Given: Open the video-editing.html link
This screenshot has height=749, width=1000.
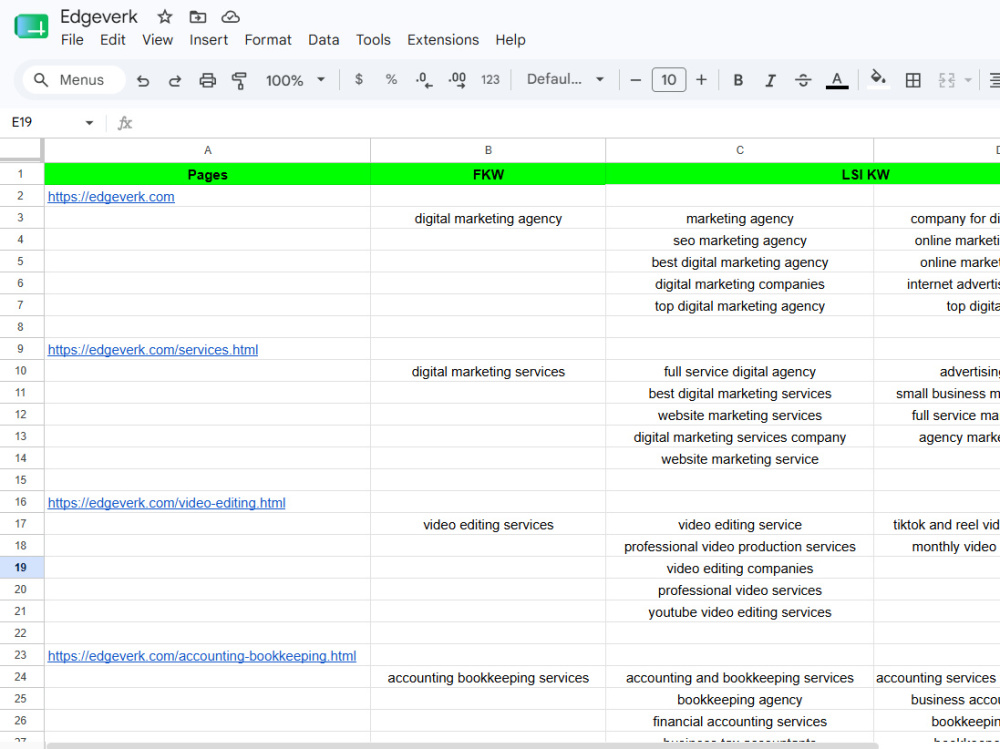Looking at the screenshot, I should [x=166, y=503].
